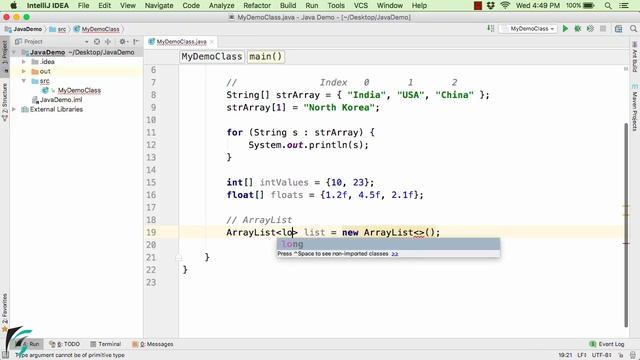Collapse the JavaDemo root tree node
The width and height of the screenshot is (640, 360).
15,52
